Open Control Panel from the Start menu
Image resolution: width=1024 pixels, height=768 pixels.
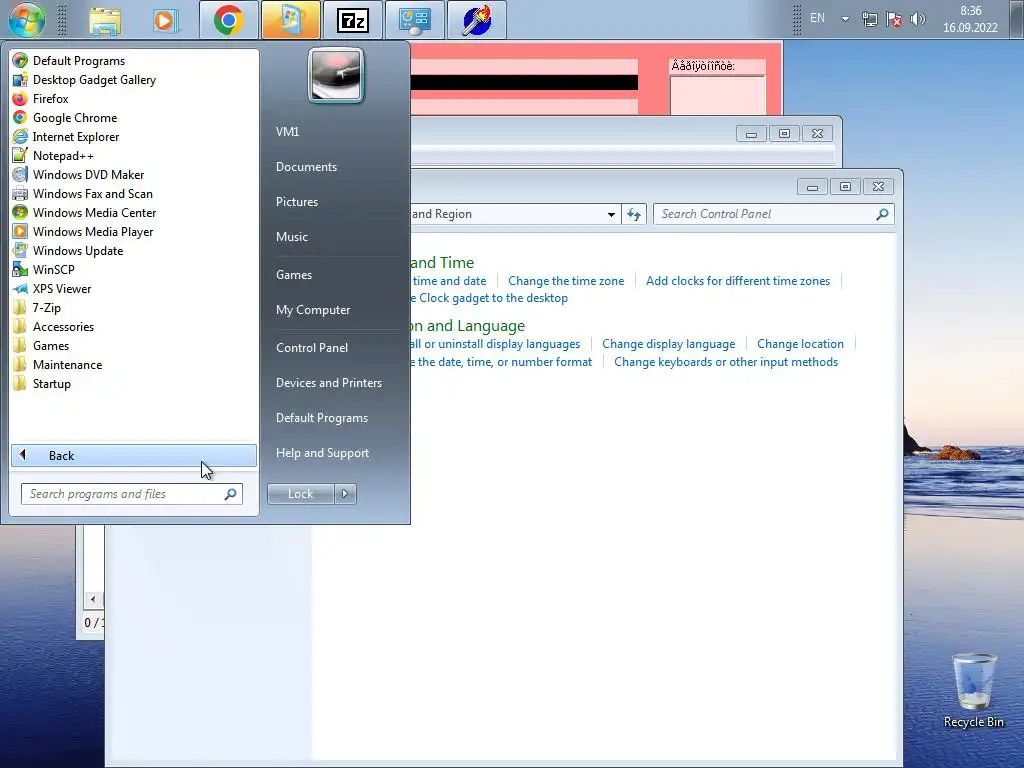pyautogui.click(x=312, y=347)
